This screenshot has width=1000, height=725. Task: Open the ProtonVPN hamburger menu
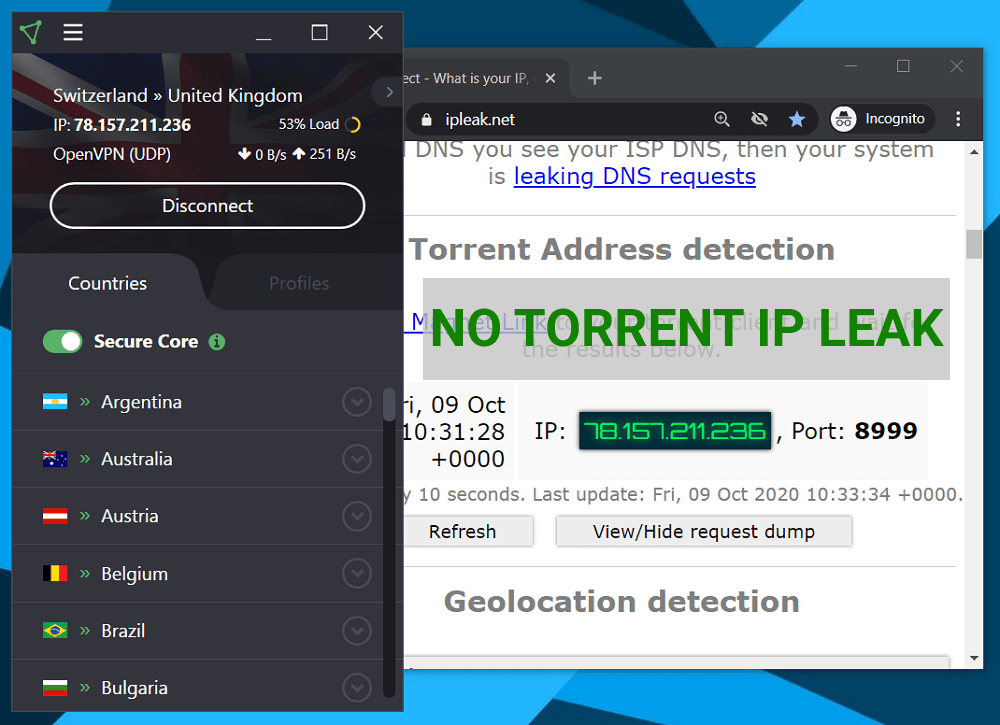[73, 32]
